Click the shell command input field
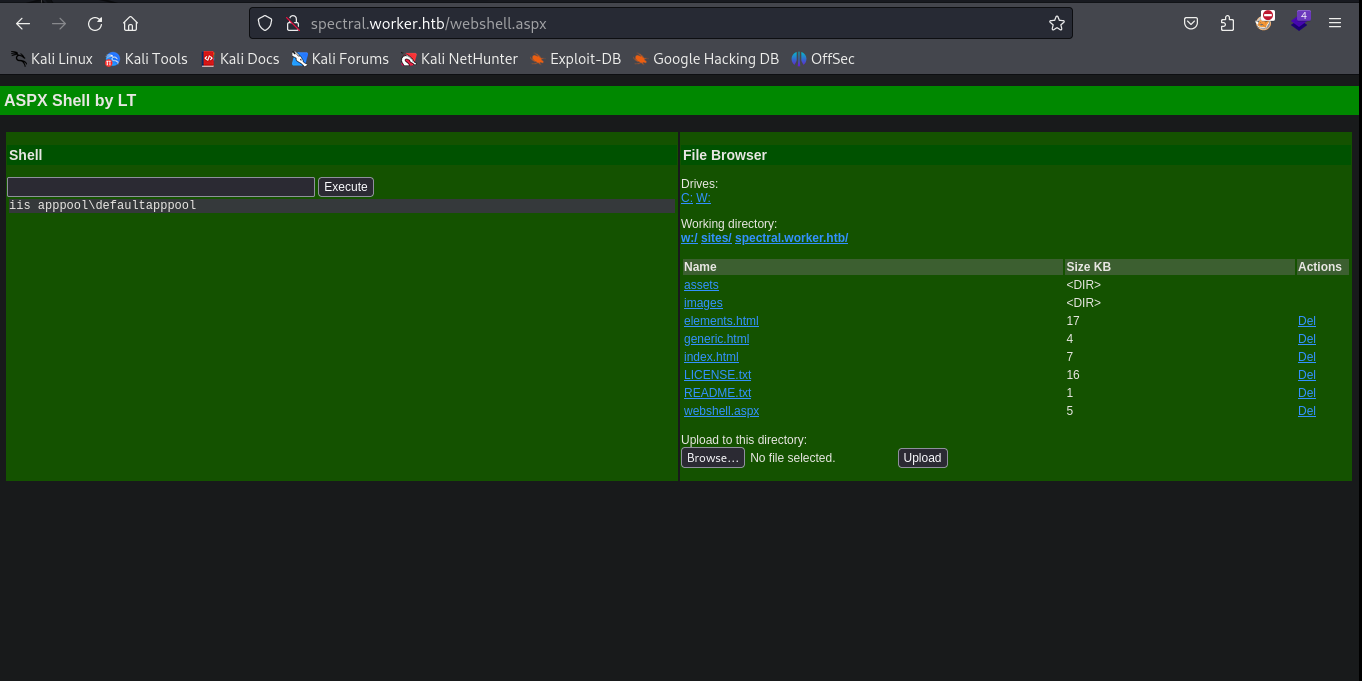This screenshot has height=681, width=1362. point(161,187)
